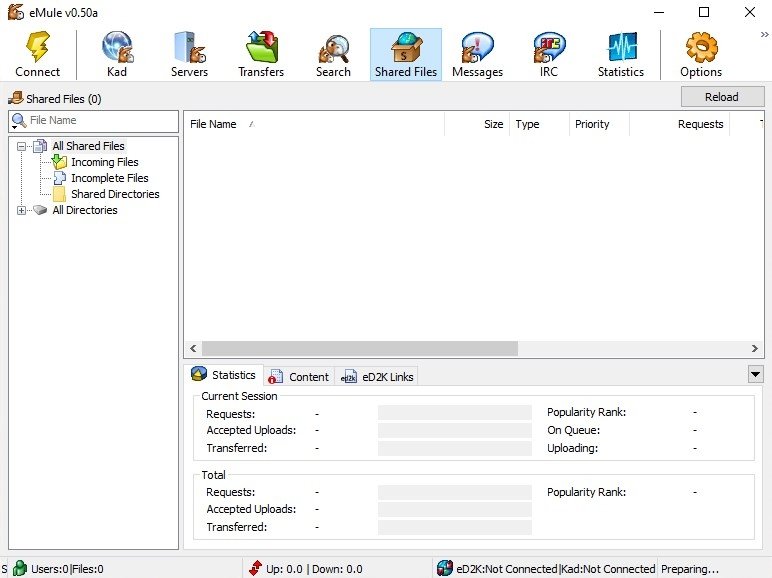Open the IRC window
772x578 pixels.
click(x=548, y=54)
